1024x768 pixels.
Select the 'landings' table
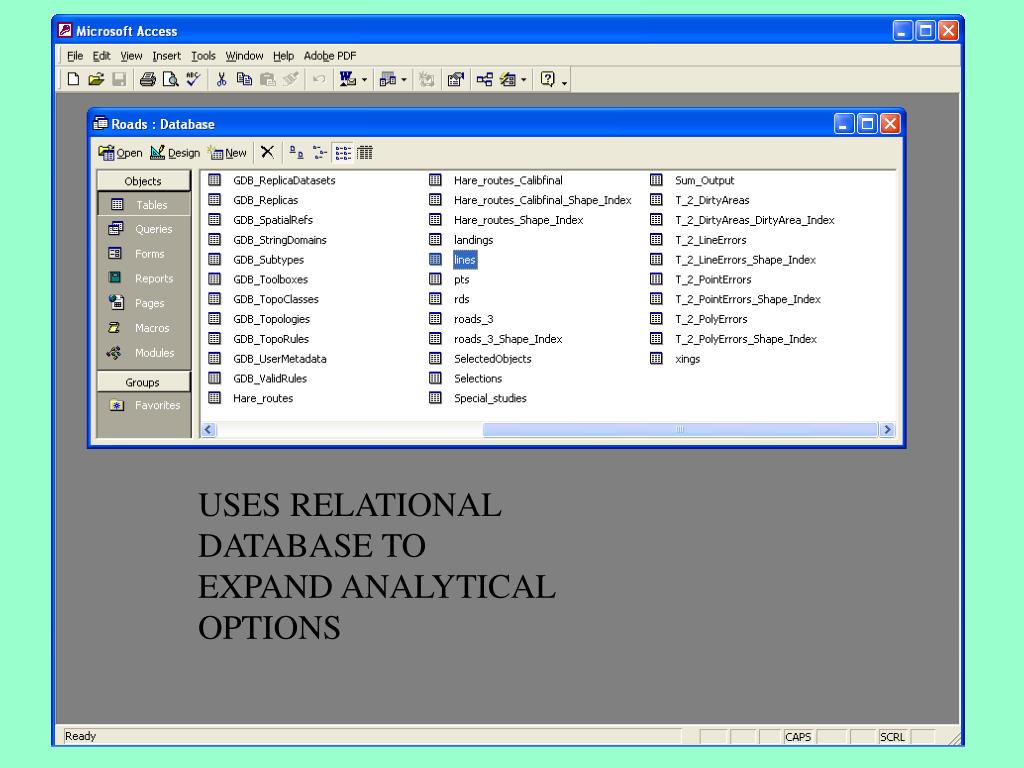click(x=473, y=240)
